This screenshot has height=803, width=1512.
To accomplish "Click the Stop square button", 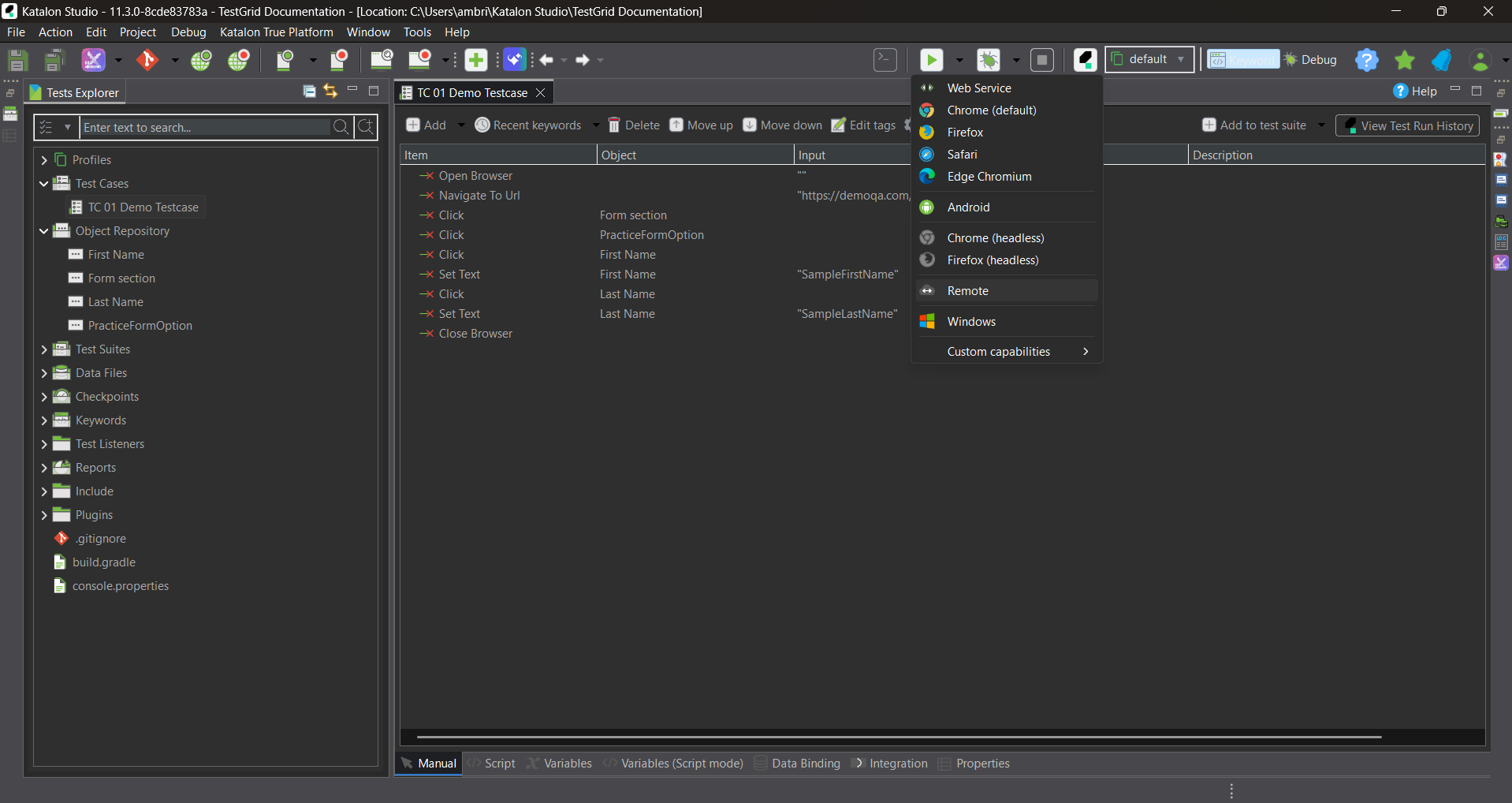I will click(x=1042, y=60).
